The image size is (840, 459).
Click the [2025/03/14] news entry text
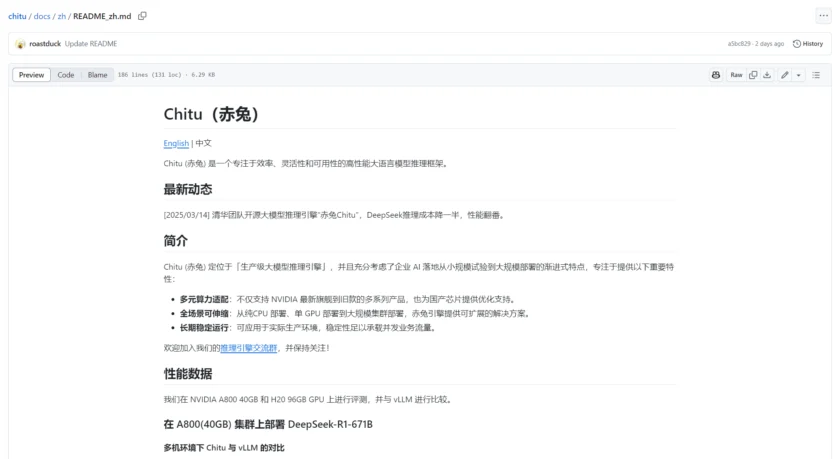[334, 215]
